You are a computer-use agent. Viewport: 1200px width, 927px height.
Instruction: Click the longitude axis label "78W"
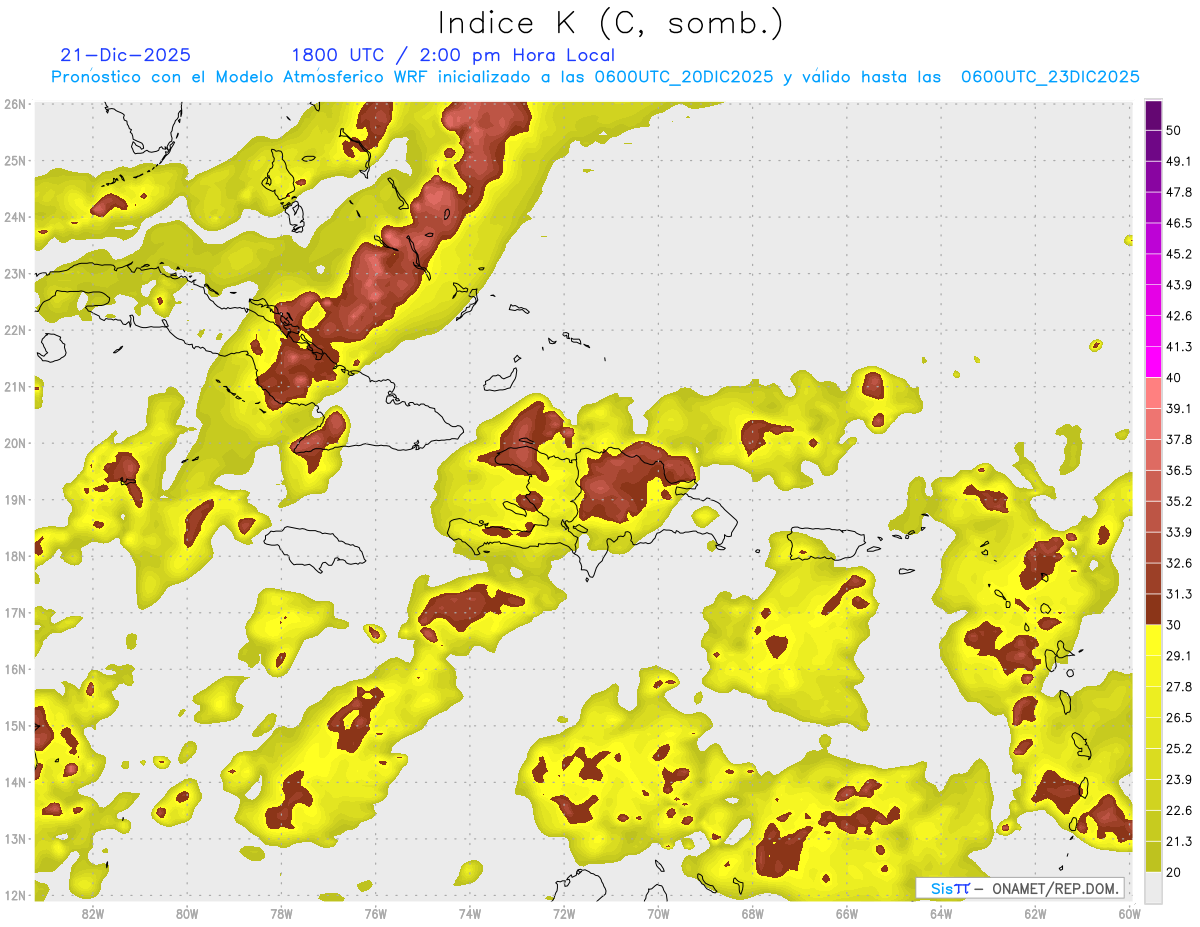click(x=281, y=914)
